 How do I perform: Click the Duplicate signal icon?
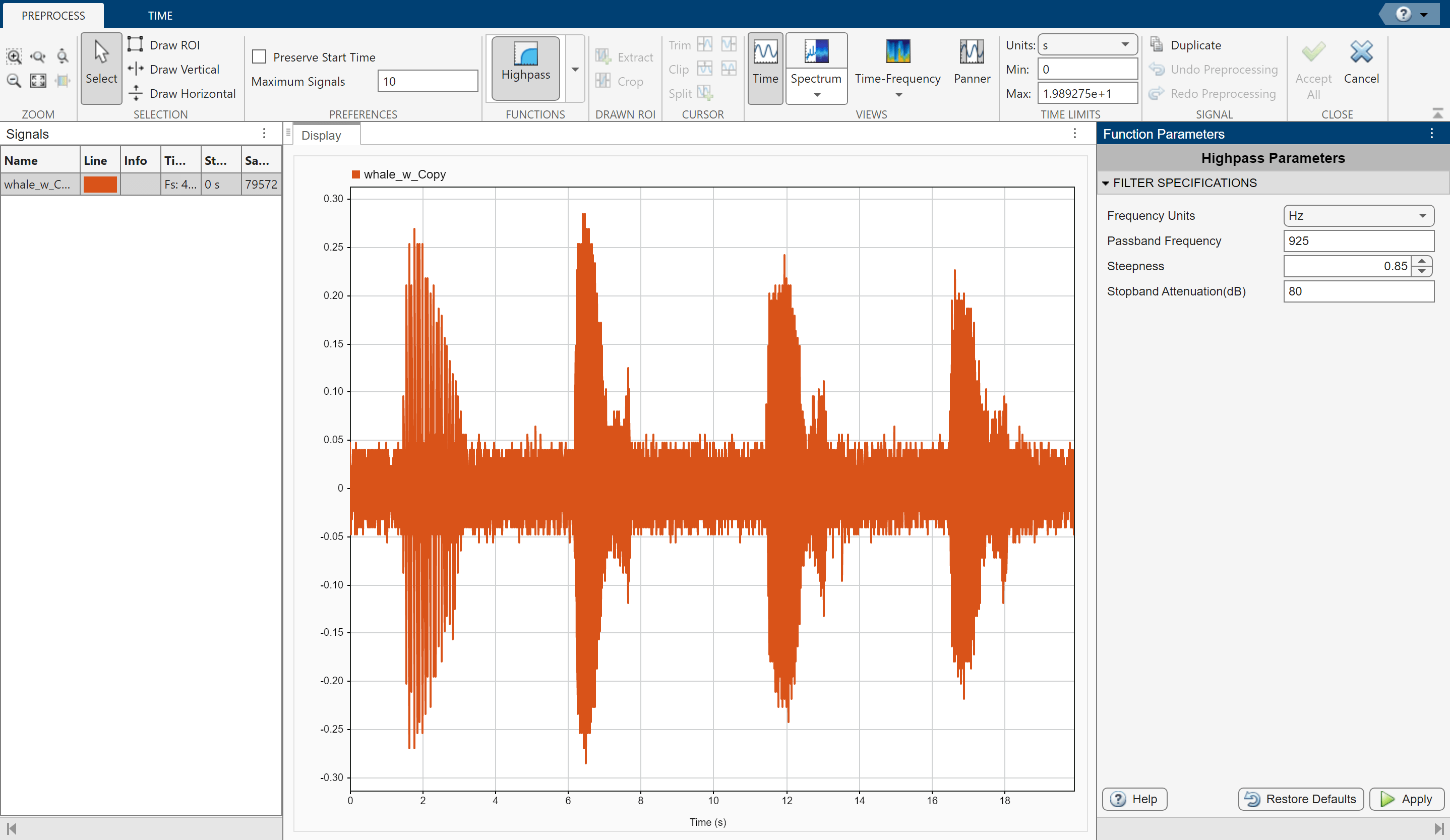click(1157, 44)
